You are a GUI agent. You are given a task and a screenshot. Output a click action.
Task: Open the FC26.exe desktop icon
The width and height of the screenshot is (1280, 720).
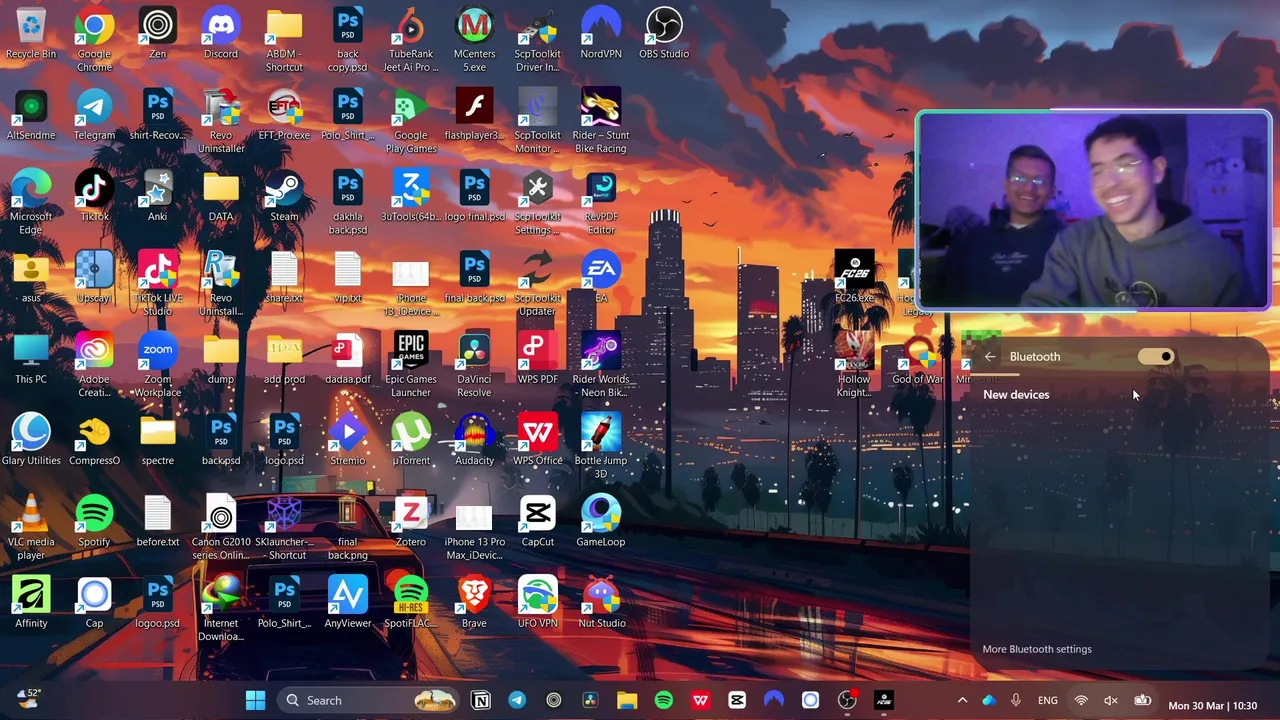click(854, 277)
